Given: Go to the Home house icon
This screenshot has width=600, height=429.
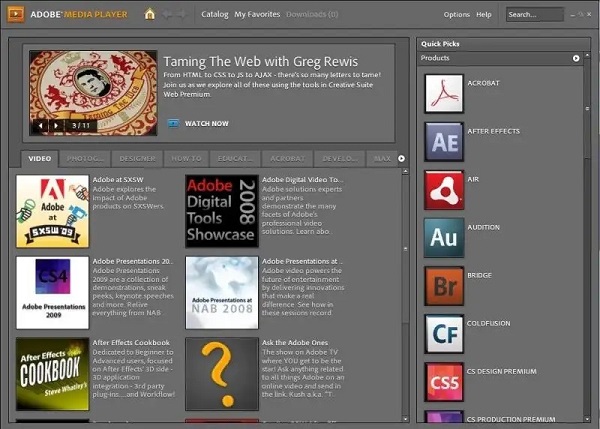Looking at the screenshot, I should 150,14.
